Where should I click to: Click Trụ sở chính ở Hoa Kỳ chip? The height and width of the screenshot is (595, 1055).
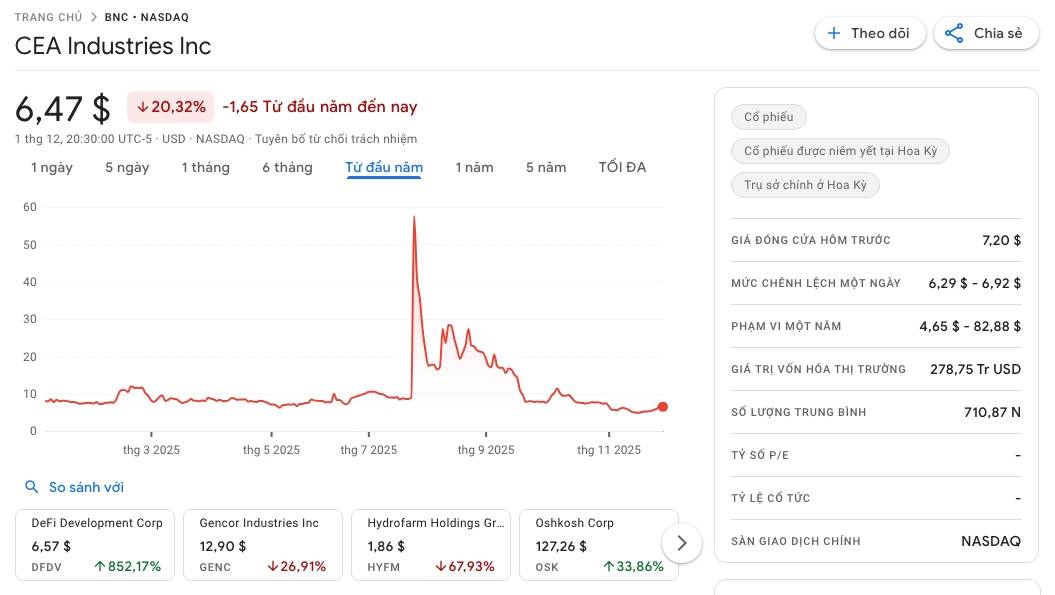[805, 185]
